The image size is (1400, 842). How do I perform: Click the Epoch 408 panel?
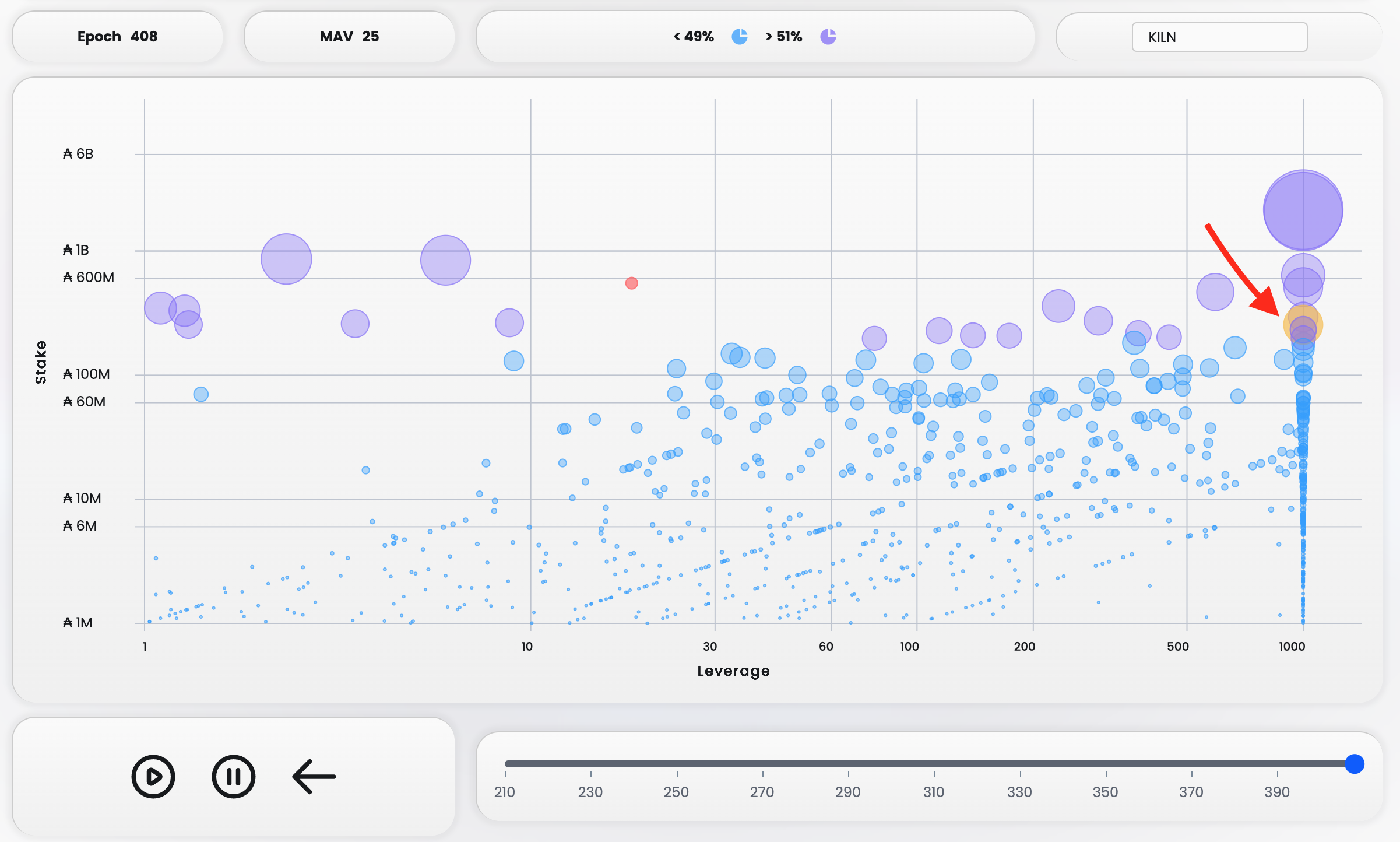pyautogui.click(x=117, y=37)
